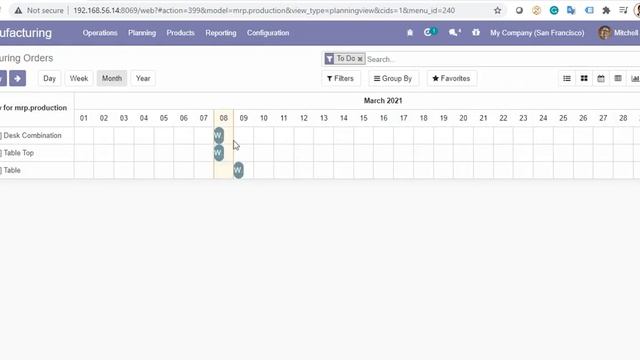The height and width of the screenshot is (360, 640).
Task: Click the Manufacturing app name in navbar
Action: click(x=26, y=33)
